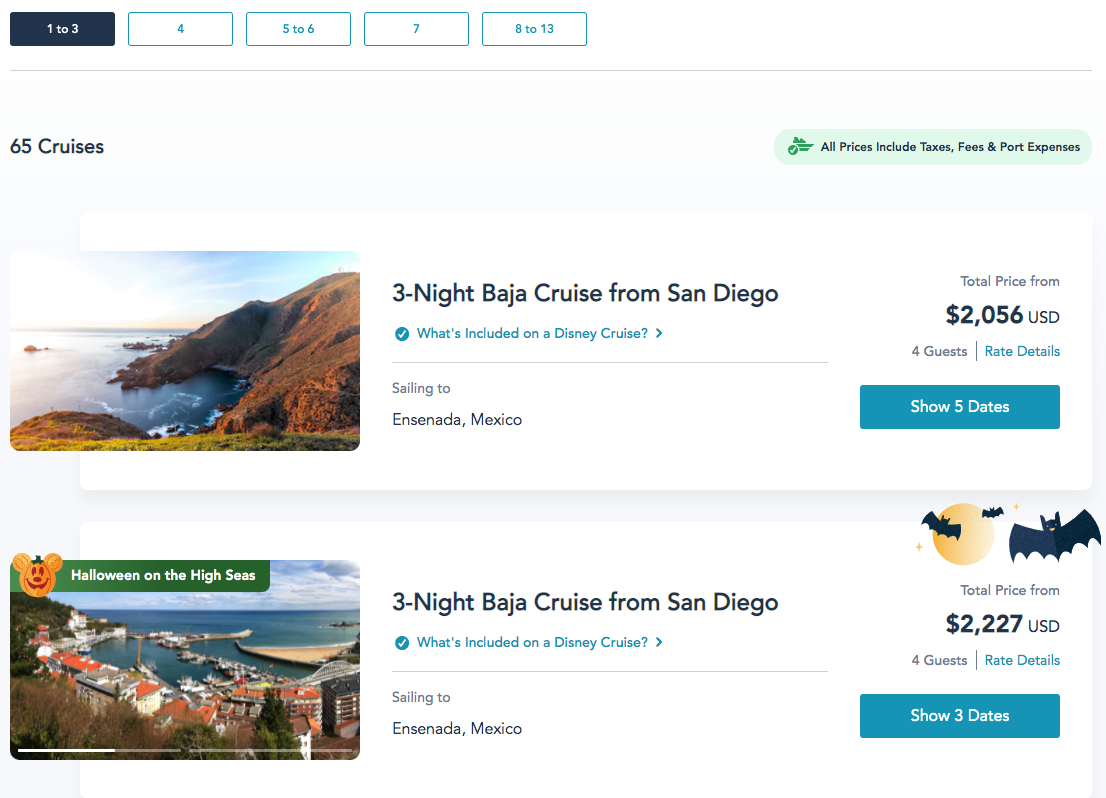Image resolution: width=1106 pixels, height=798 pixels.
Task: Click the Mickey pumpkin Halloween icon
Action: click(38, 576)
